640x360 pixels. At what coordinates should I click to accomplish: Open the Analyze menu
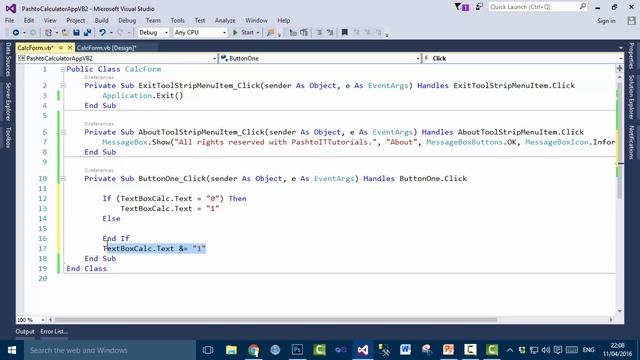click(x=225, y=20)
